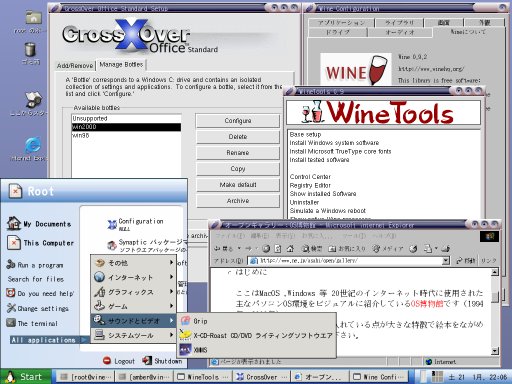Click the Stop icon in Internet Explorer toolbar
The width and height of the screenshot is (512, 384).
point(266,248)
